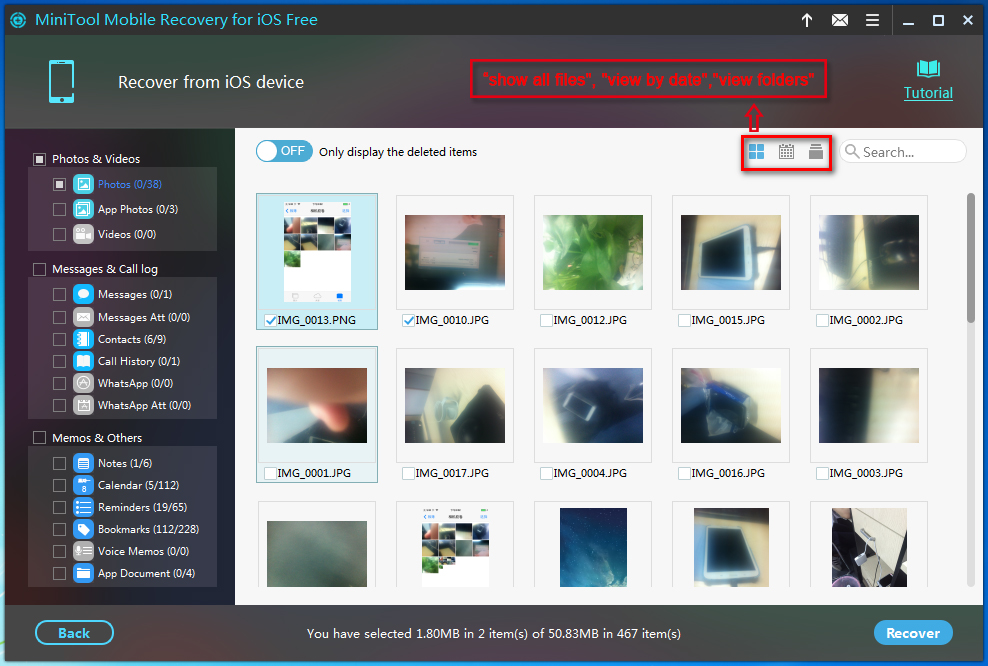This screenshot has height=666, width=988.
Task: Click the Notes icon
Action: point(83,463)
